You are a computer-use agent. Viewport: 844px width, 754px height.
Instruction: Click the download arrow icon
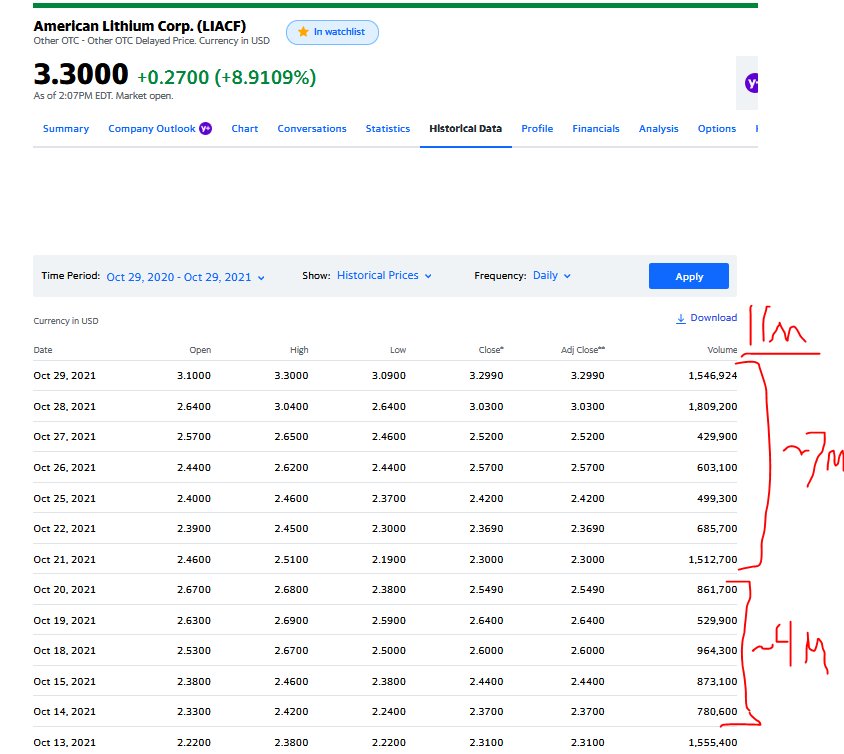[x=681, y=319]
